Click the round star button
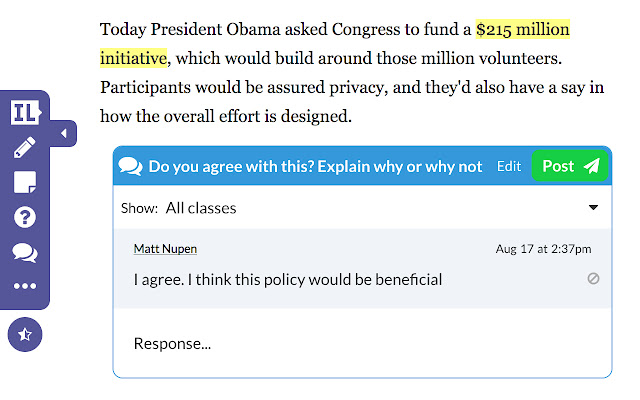Image resolution: width=640 pixels, height=400 pixels. tap(25, 335)
